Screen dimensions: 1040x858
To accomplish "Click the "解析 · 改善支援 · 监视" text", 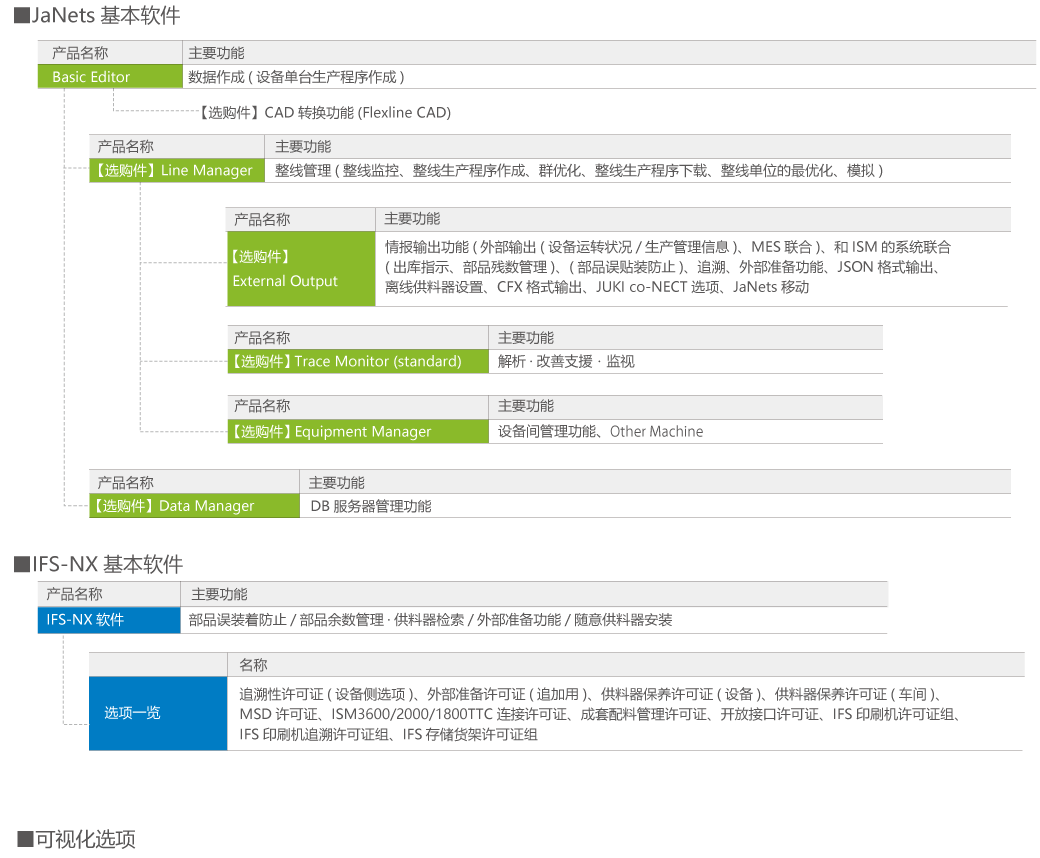I will tap(566, 361).
